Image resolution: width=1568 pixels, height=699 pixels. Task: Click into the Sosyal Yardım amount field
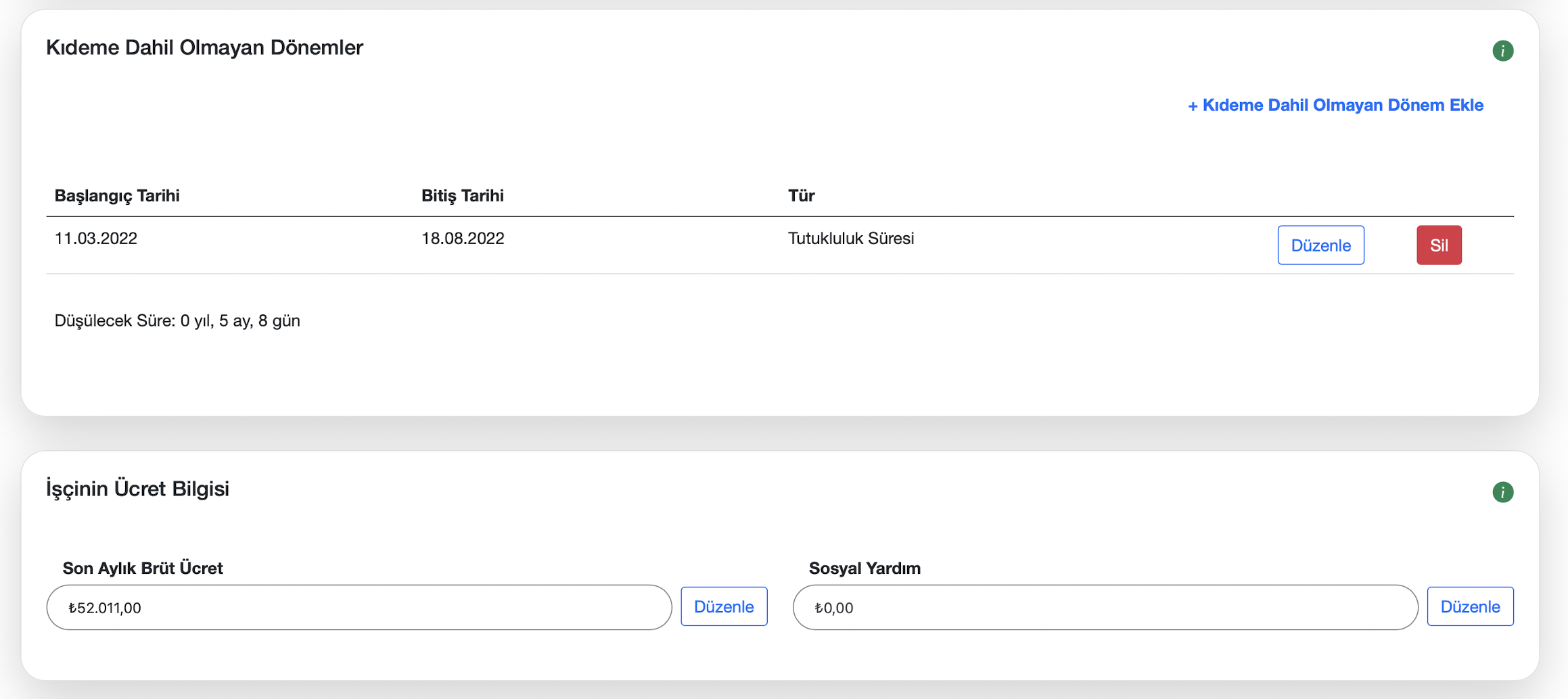tap(1105, 608)
